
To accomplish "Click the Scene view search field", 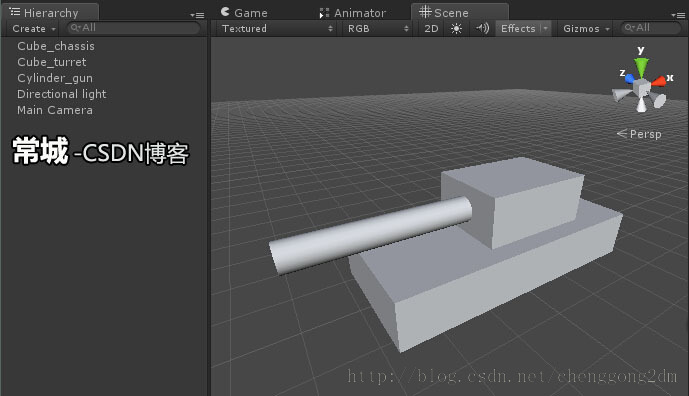I will pyautogui.click(x=650, y=28).
